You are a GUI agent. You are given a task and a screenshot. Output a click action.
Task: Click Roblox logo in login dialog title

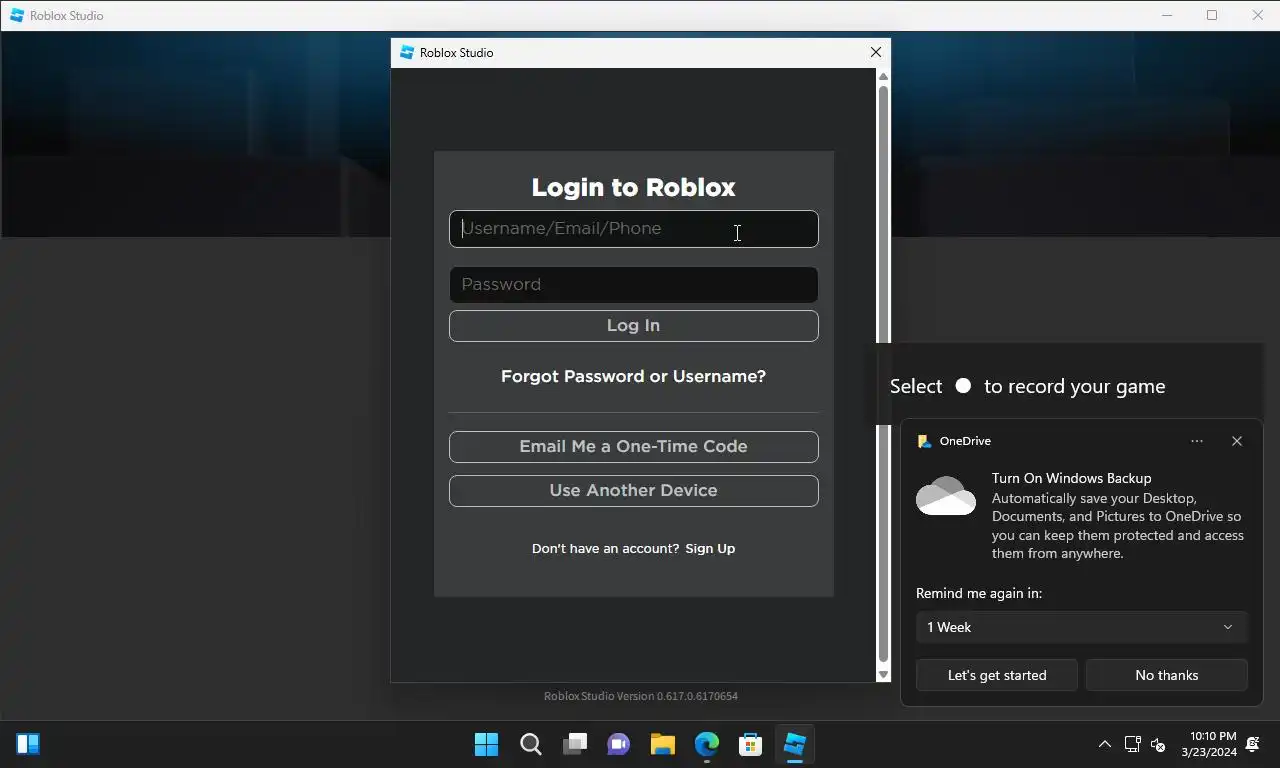click(x=407, y=52)
